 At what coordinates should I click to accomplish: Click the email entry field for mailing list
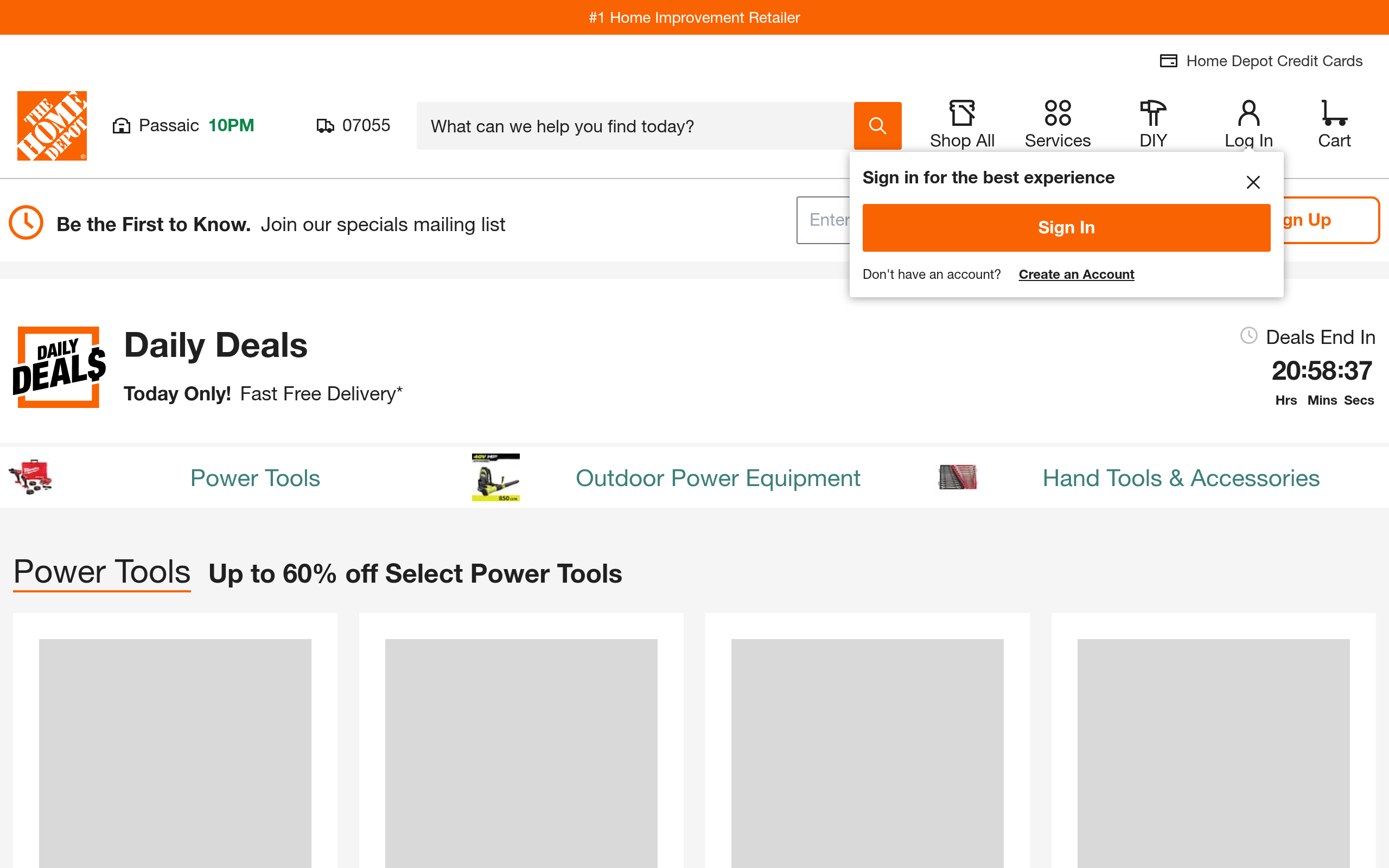coord(823,220)
